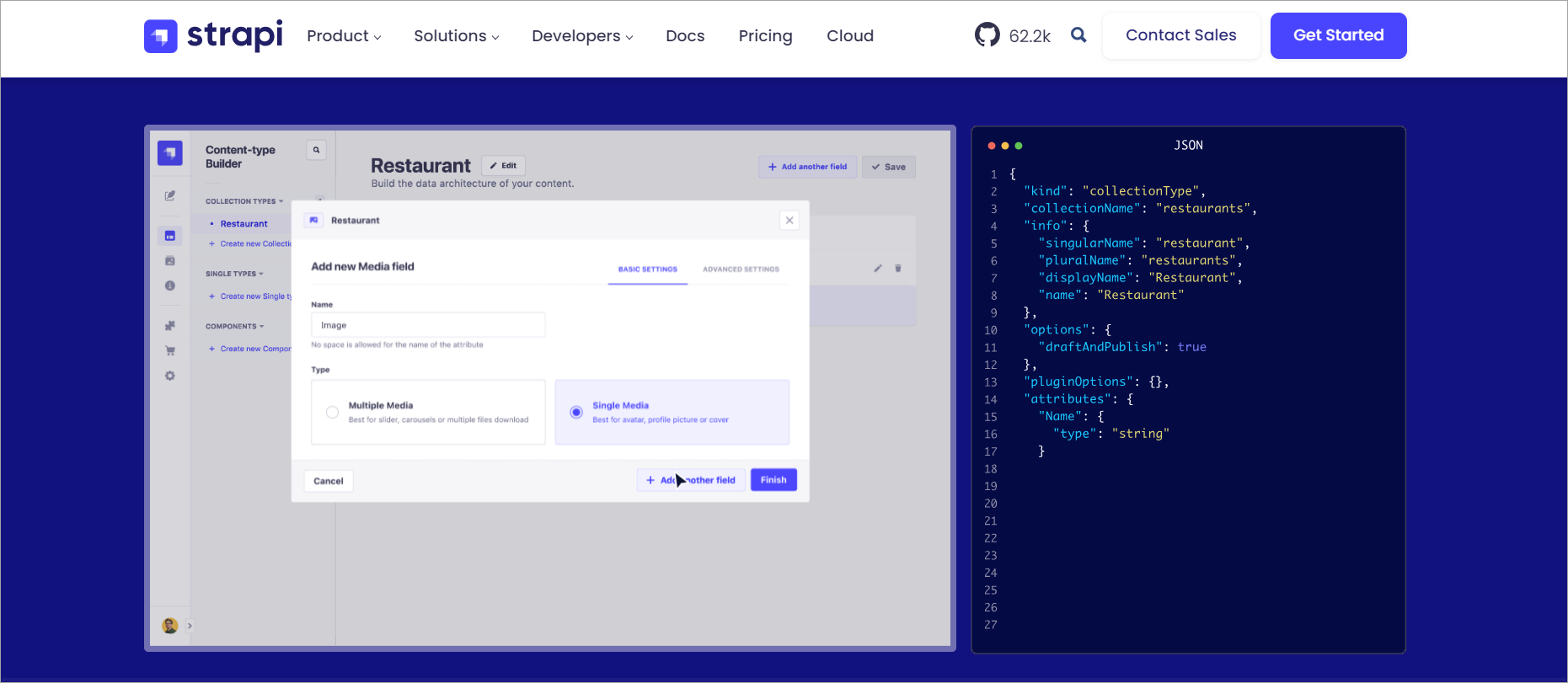
Task: Select Restaurant in Collection Types list
Action: 243,224
